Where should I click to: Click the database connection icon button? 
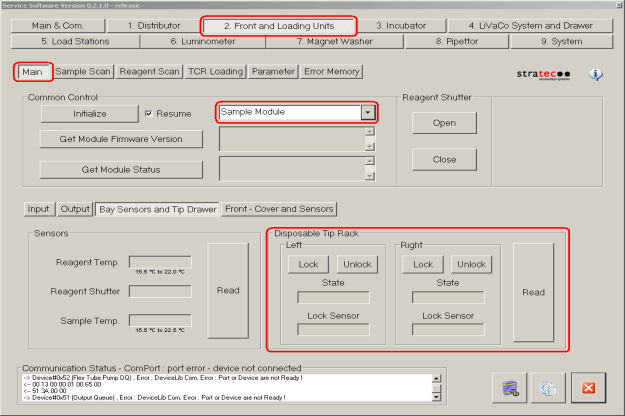[x=512, y=388]
